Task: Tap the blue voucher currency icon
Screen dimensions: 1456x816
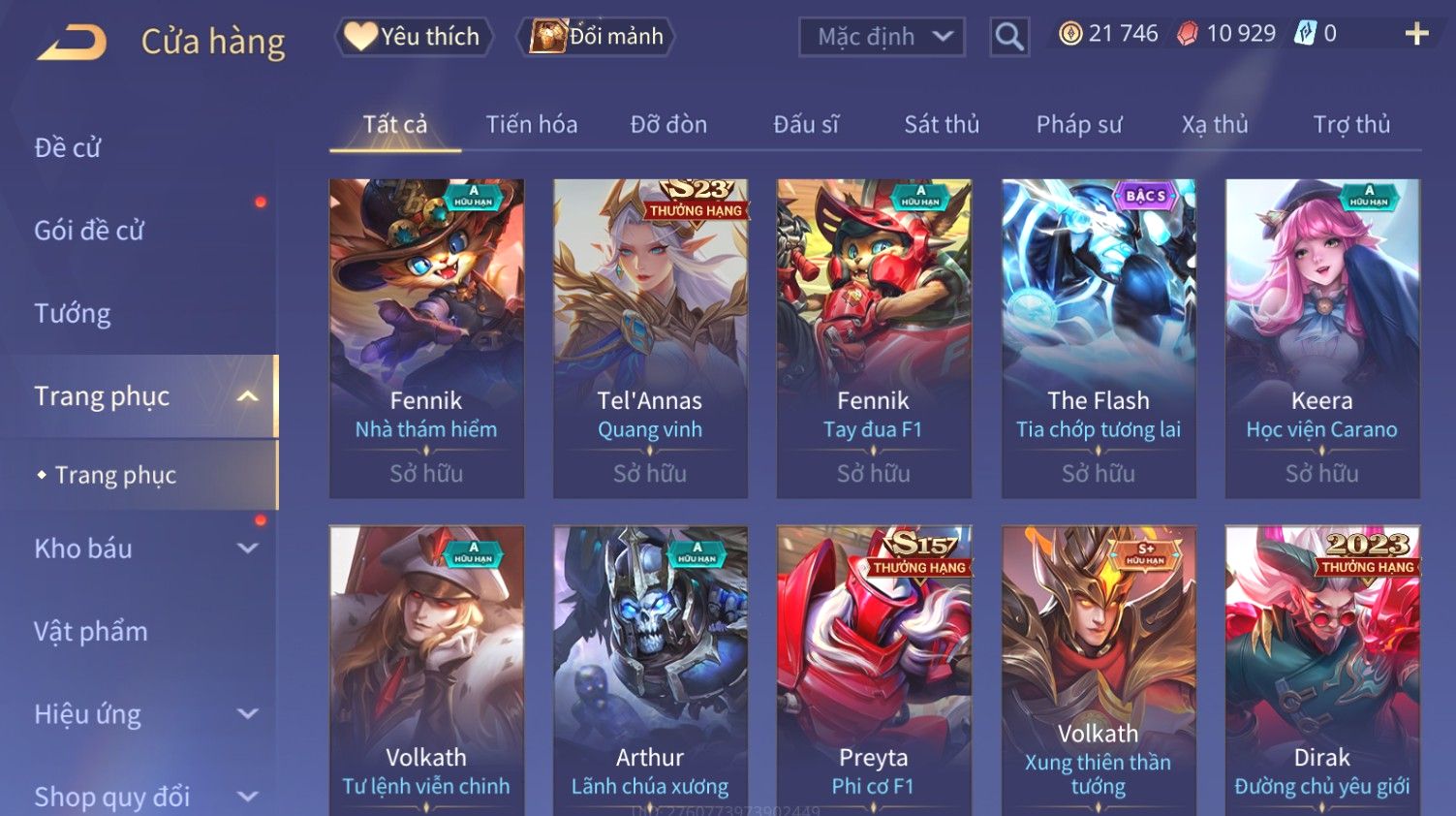Action: pos(1307,34)
